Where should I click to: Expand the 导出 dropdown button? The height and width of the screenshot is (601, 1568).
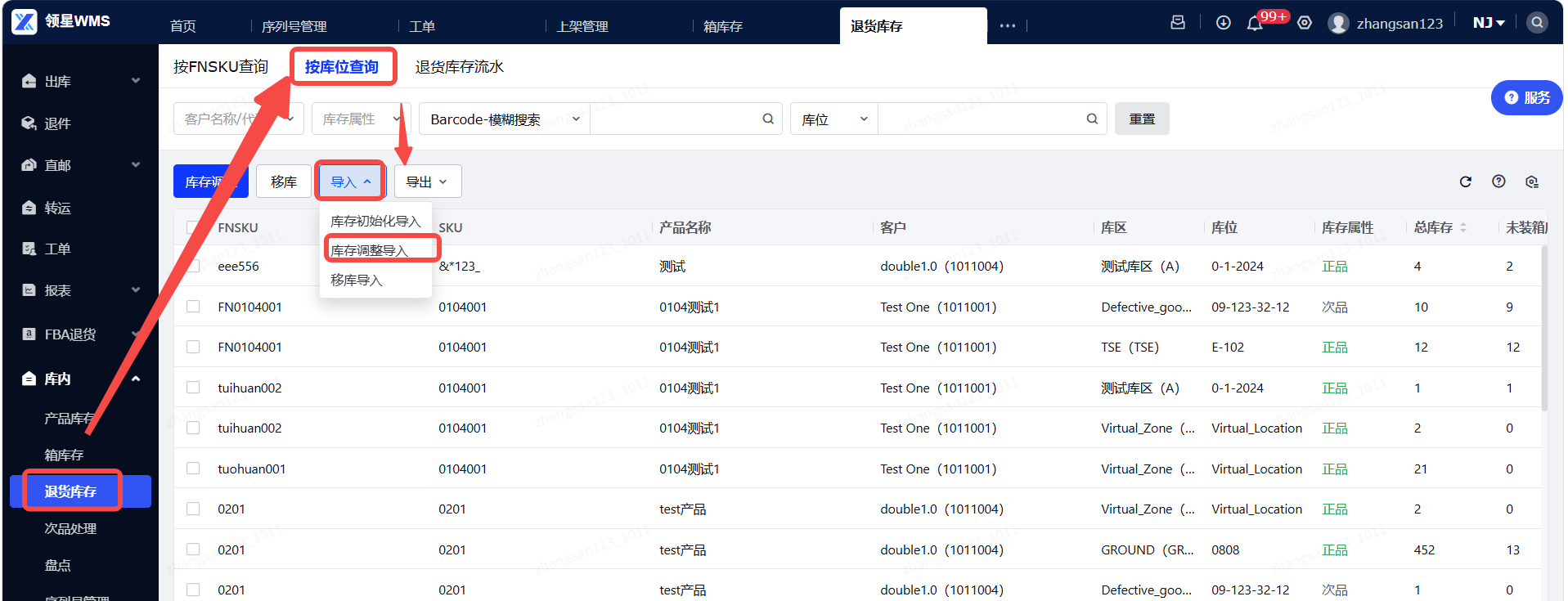(x=428, y=182)
